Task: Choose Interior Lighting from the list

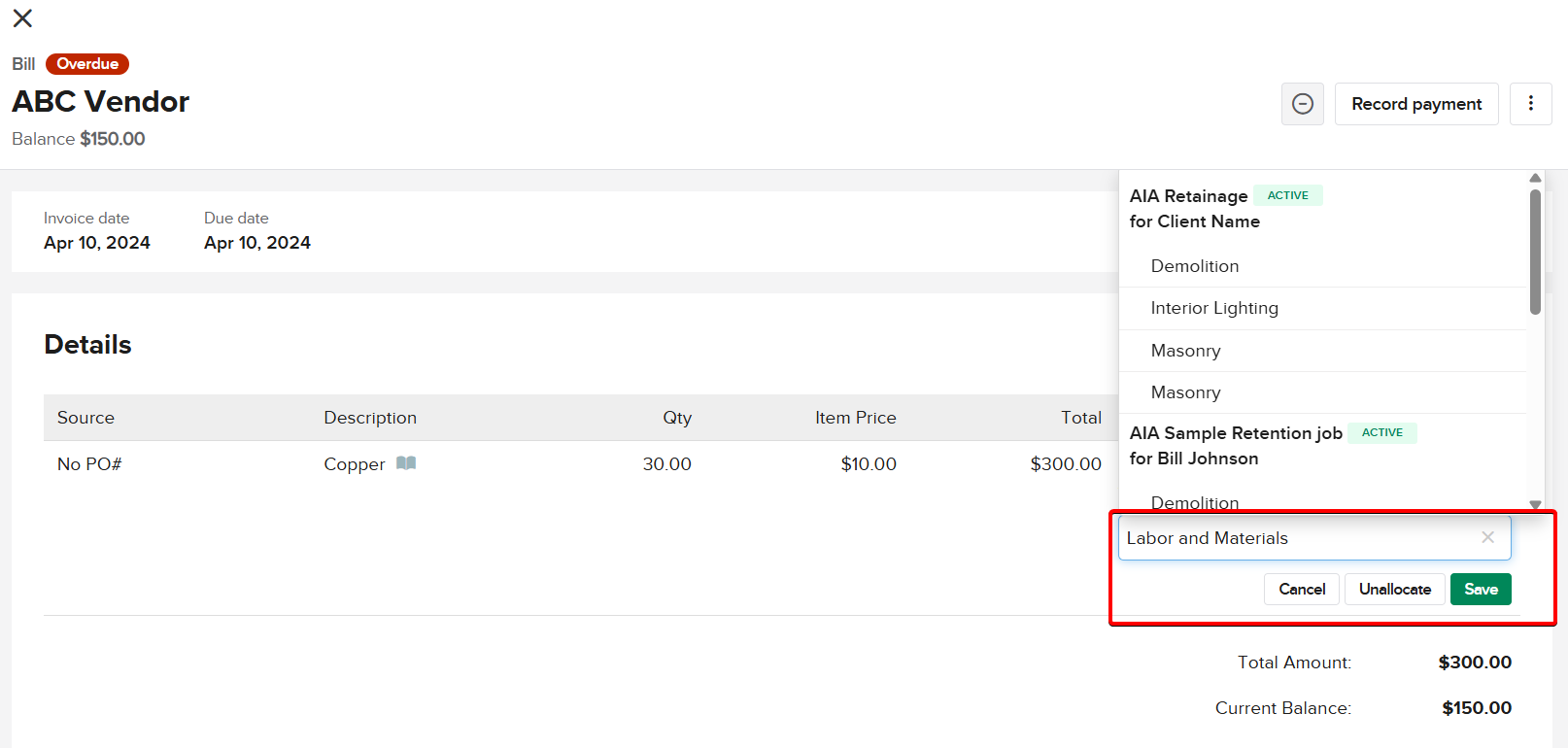Action: 1213,308
